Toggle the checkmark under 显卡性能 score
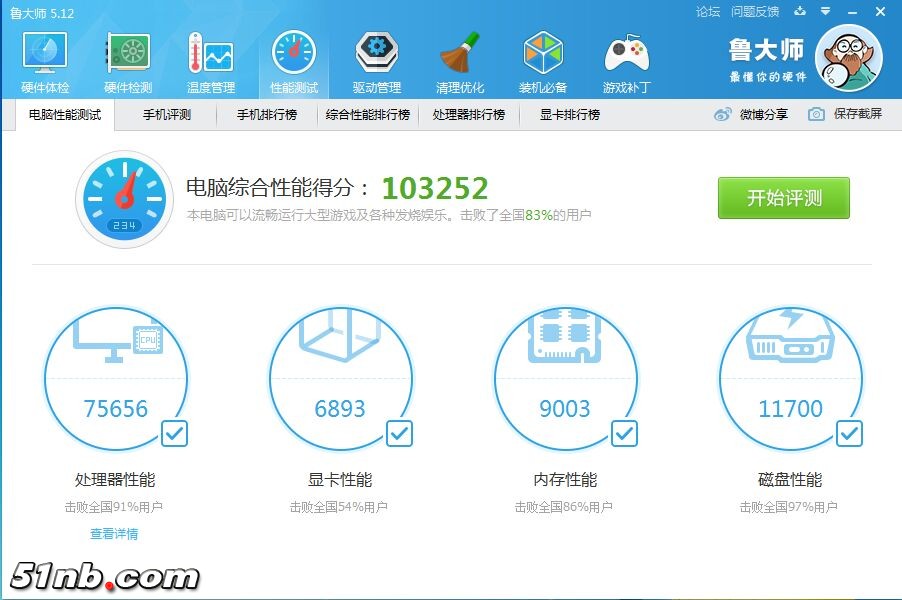Screen dimensions: 902x600 pyautogui.click(x=399, y=434)
